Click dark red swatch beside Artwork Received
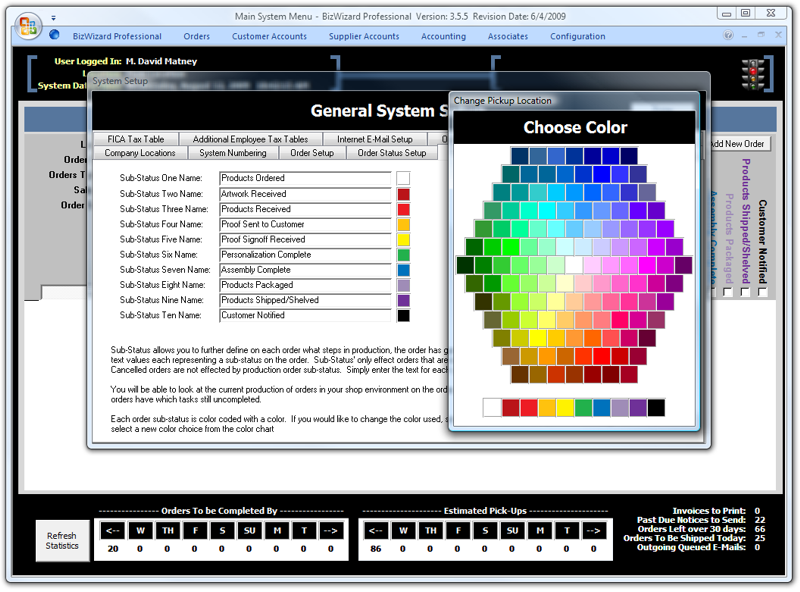The height and width of the screenshot is (592, 800). (403, 194)
